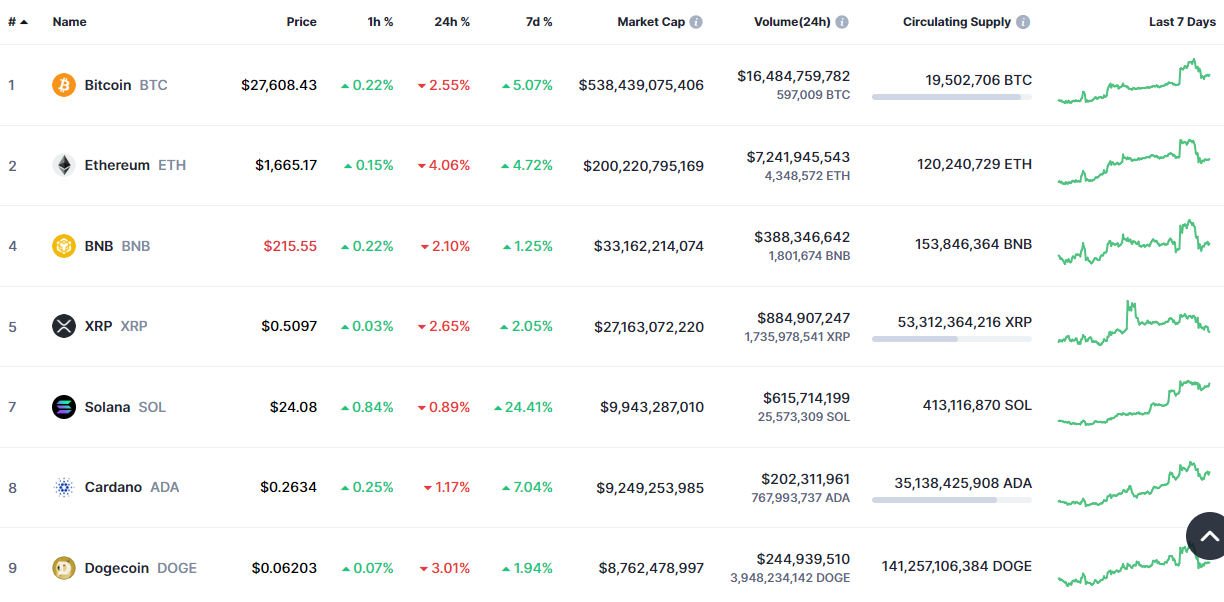Open the Circulating Supply info icon
This screenshot has width=1224, height=602.
pyautogui.click(x=1023, y=22)
